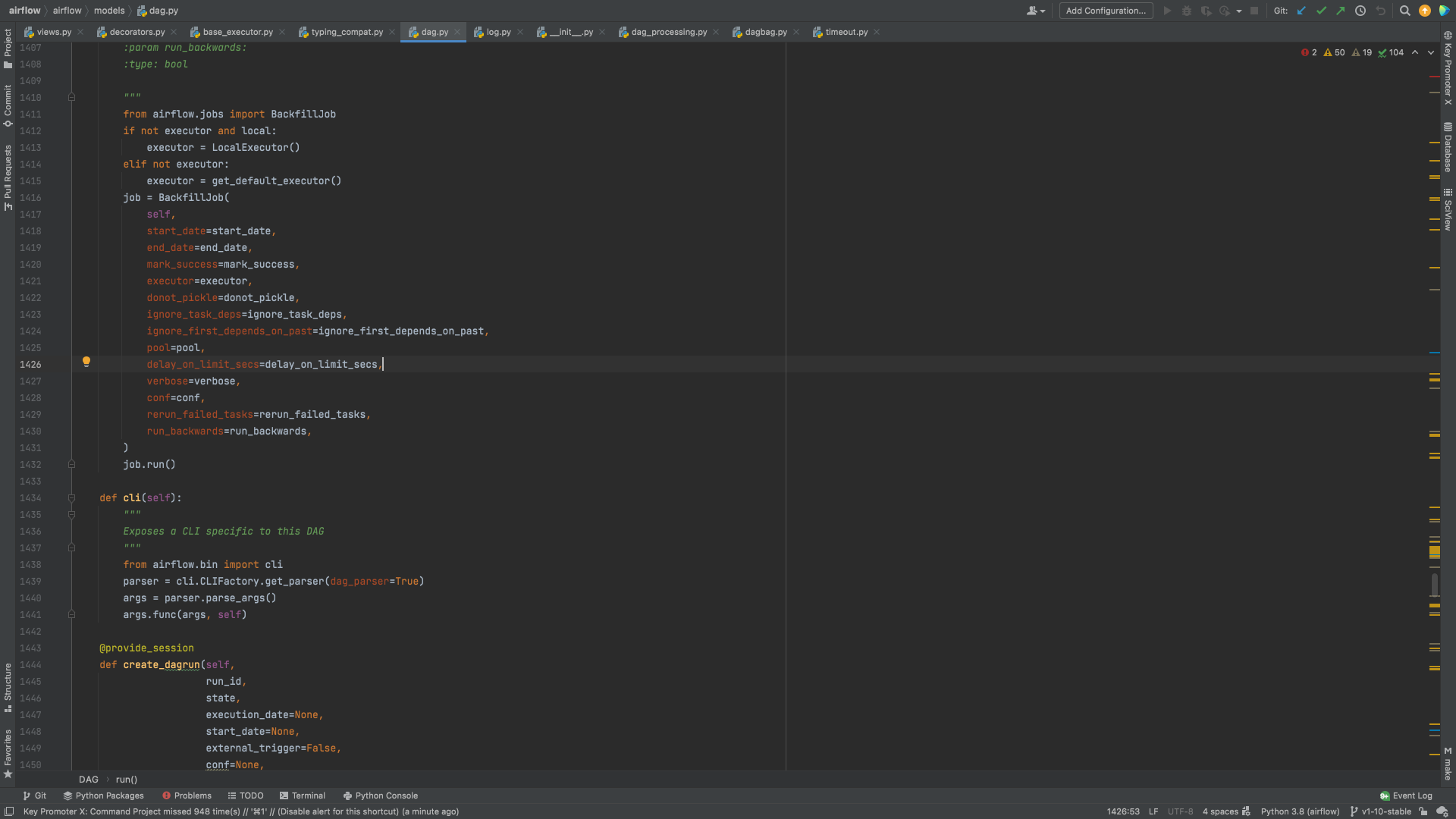Click the Git commit checkmark icon
This screenshot has width=1456, height=819.
[1320, 10]
